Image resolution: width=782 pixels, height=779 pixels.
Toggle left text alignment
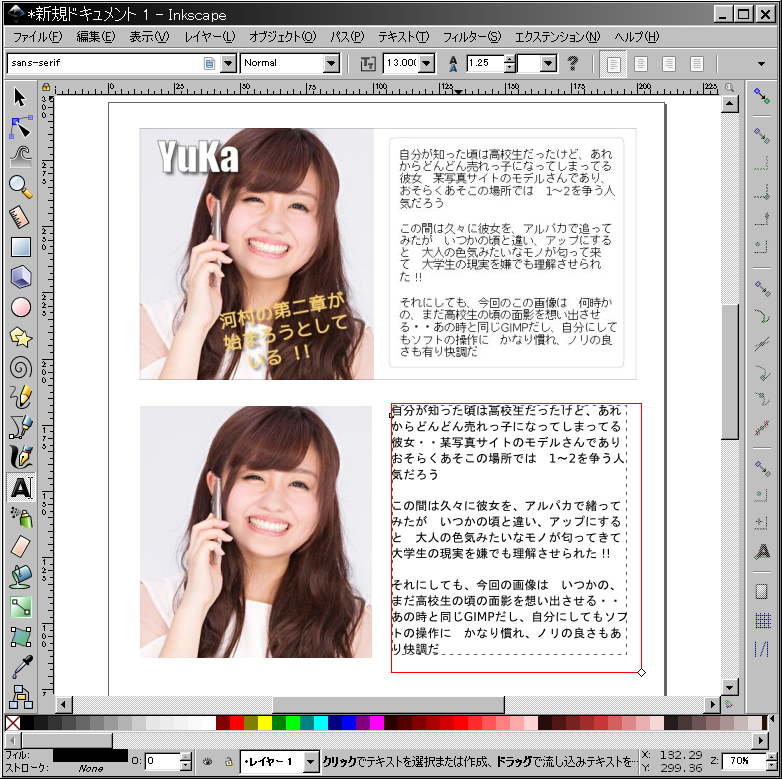click(613, 64)
